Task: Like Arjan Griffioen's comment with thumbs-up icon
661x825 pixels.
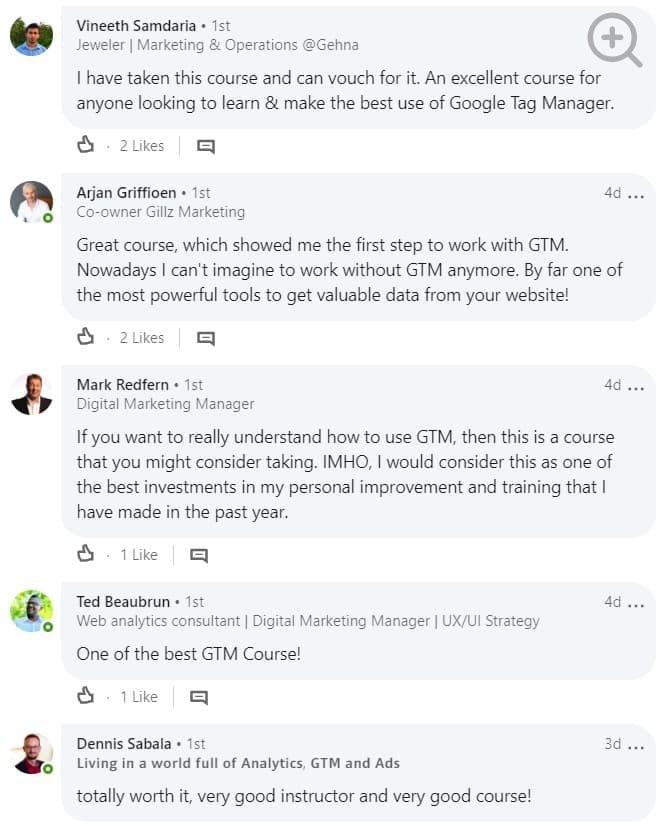Action: (86, 337)
